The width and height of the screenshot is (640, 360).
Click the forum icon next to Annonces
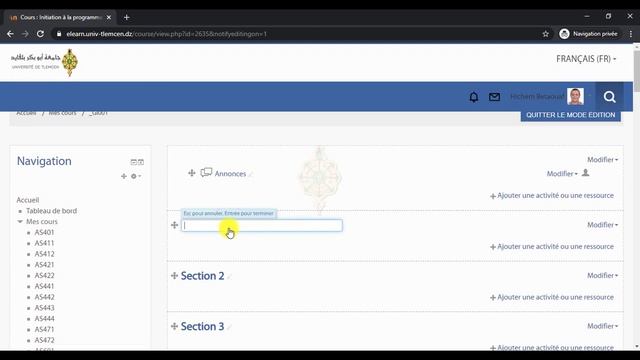point(206,173)
